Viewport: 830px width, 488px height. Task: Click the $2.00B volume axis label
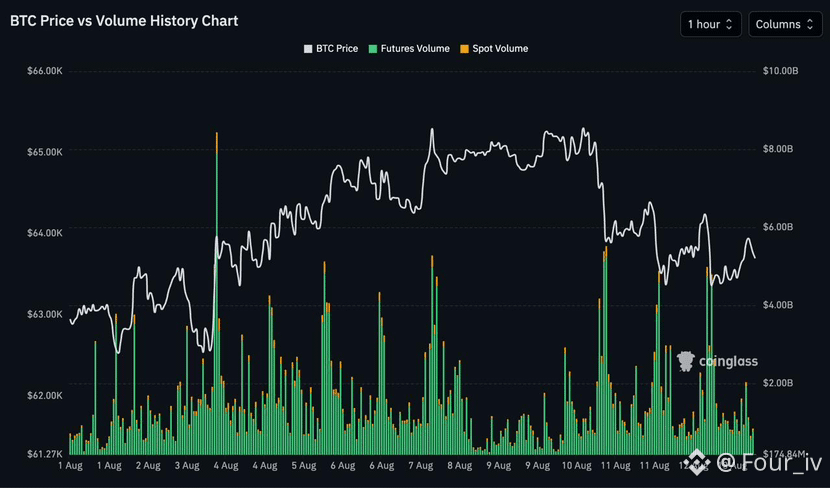(778, 383)
